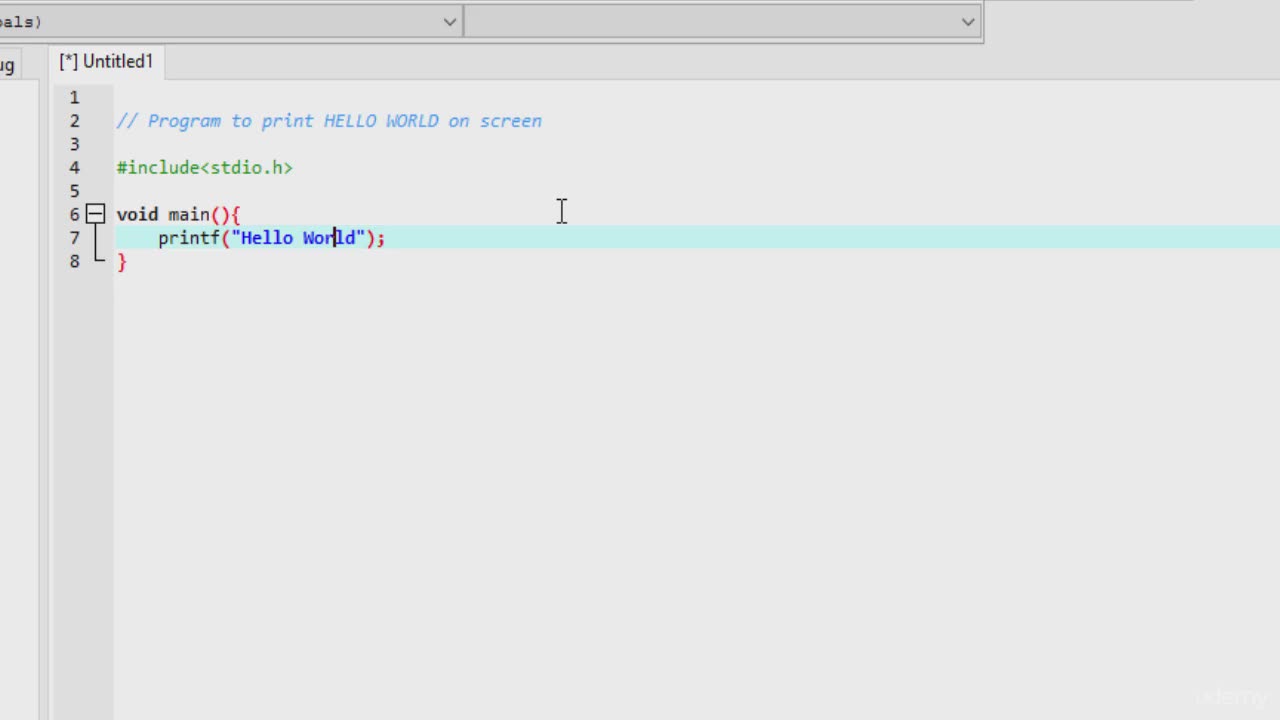This screenshot has width=1280, height=720.
Task: Click line number 5 in the gutter
Action: coord(74,191)
